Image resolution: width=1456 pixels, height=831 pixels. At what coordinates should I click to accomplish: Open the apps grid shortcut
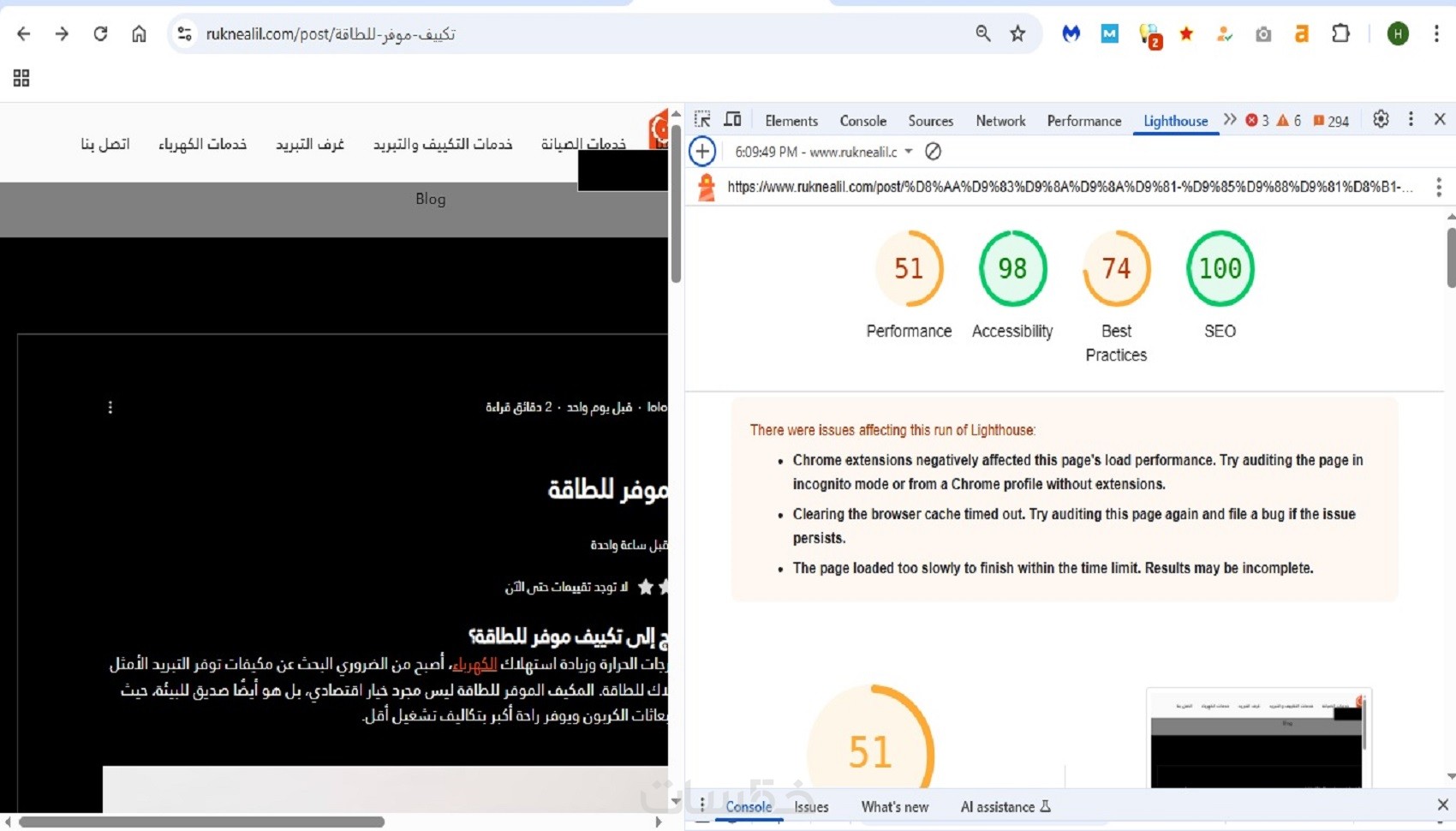(x=21, y=78)
